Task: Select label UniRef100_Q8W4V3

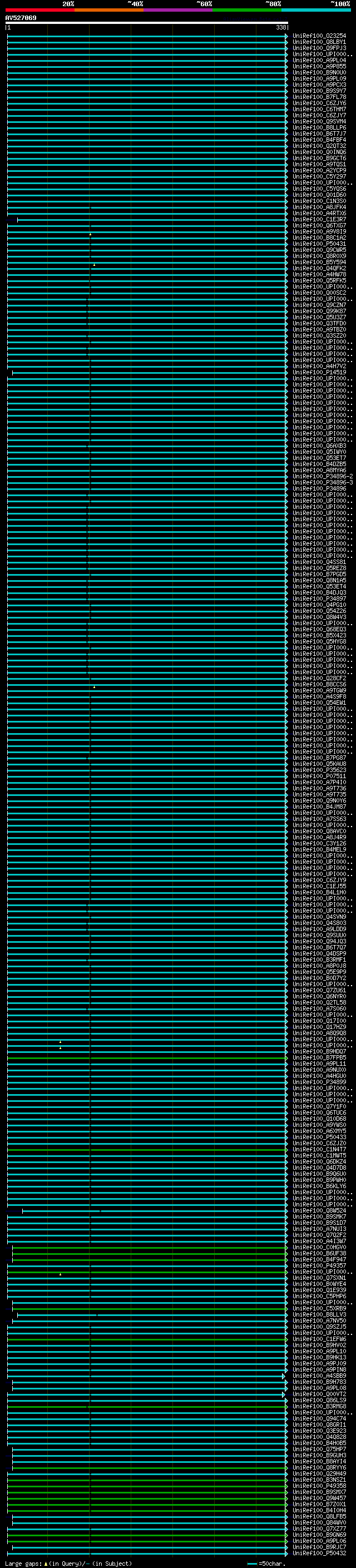Action: point(319,617)
